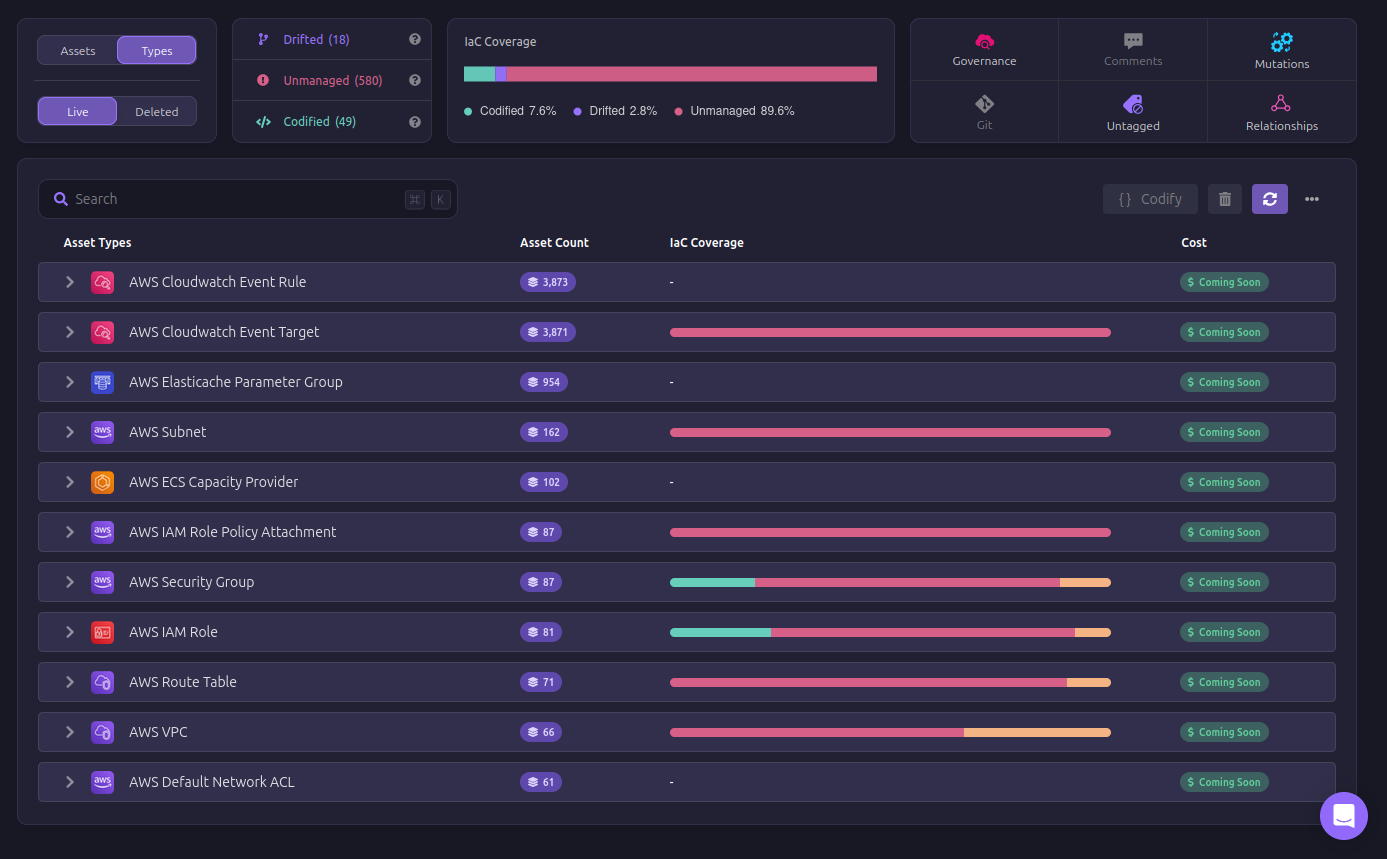Image resolution: width=1387 pixels, height=859 pixels.
Task: Click the AWS IAM Role icon
Action: (102, 632)
